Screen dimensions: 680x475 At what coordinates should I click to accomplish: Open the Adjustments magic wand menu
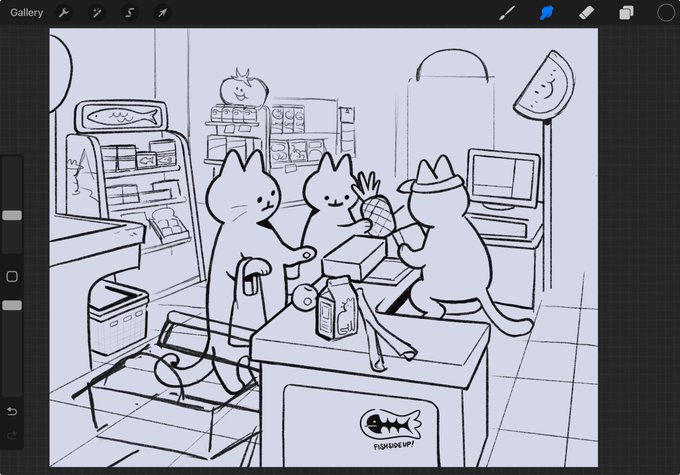(x=96, y=13)
